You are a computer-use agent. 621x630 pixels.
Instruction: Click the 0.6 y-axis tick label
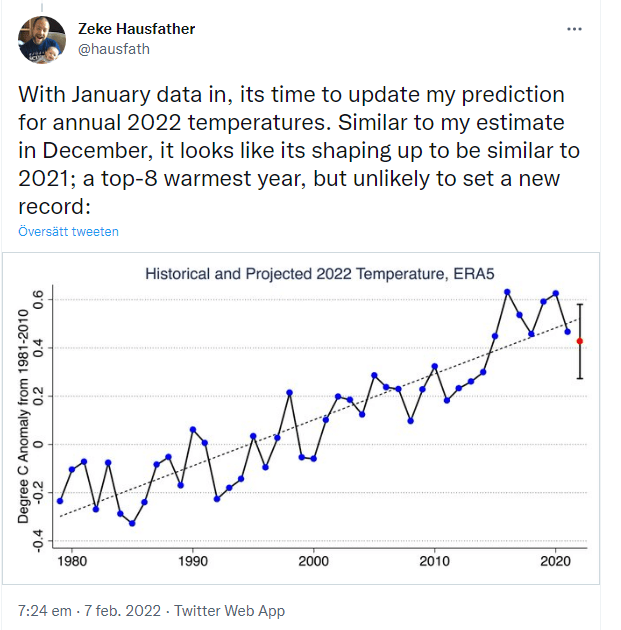39,299
